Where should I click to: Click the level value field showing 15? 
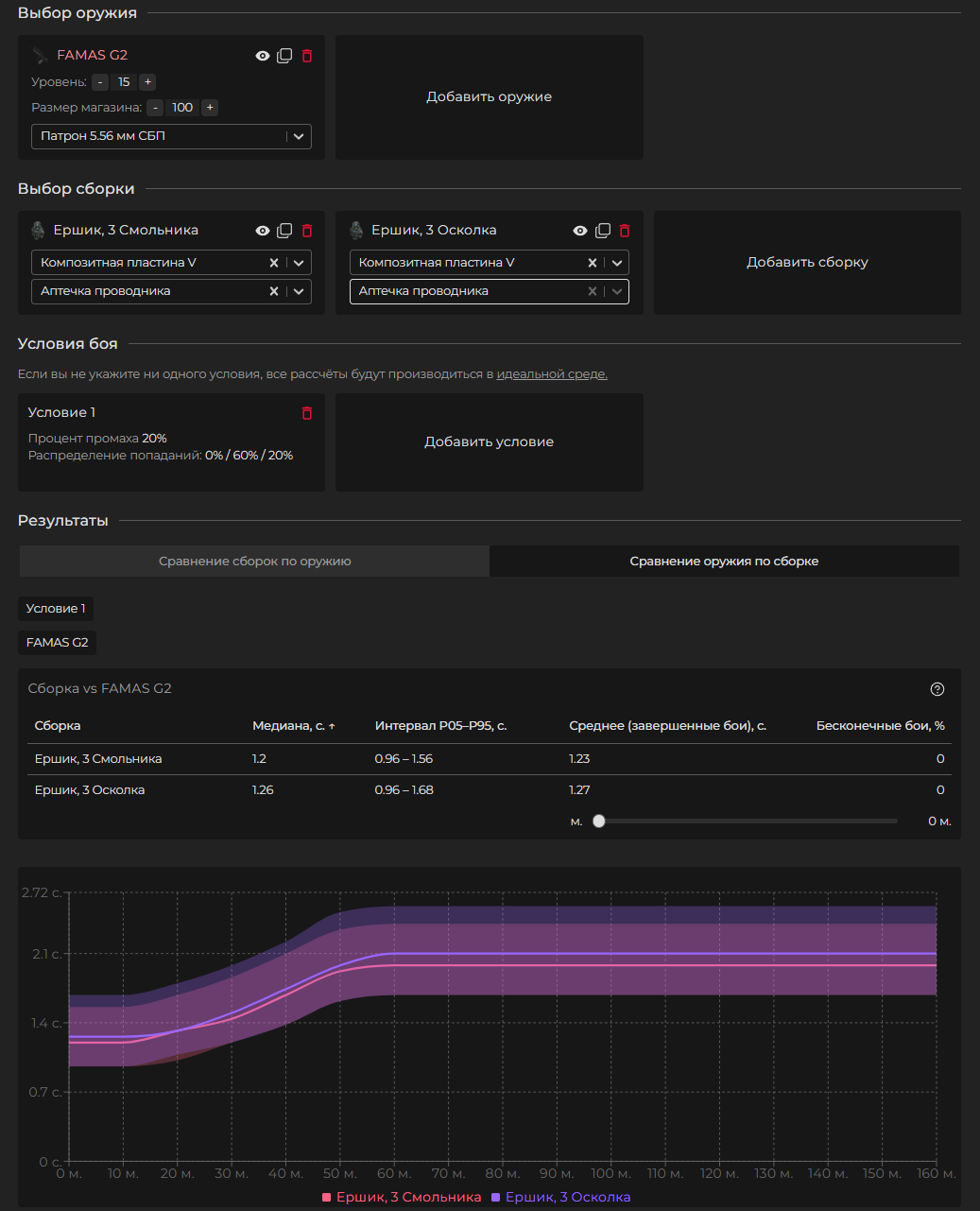[x=124, y=82]
